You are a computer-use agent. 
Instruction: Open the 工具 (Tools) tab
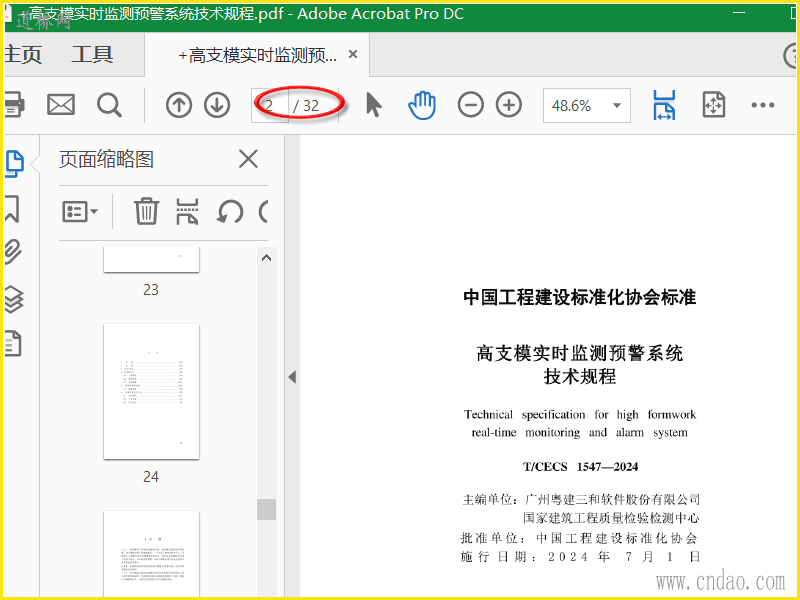(x=92, y=55)
